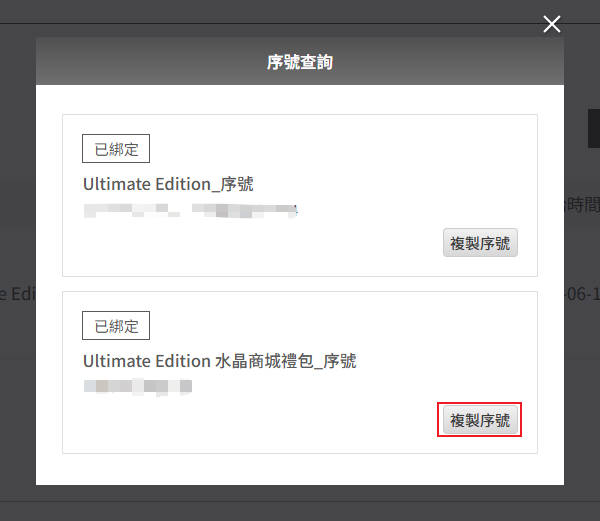Close the 序號查詢 dialog with X
The height and width of the screenshot is (521, 600).
pos(551,24)
